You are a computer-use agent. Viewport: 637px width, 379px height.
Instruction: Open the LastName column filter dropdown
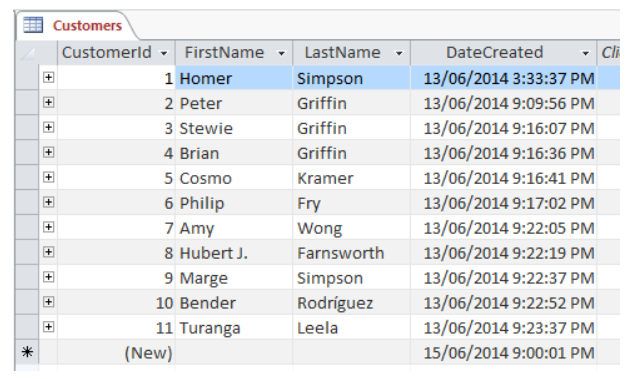tap(399, 53)
